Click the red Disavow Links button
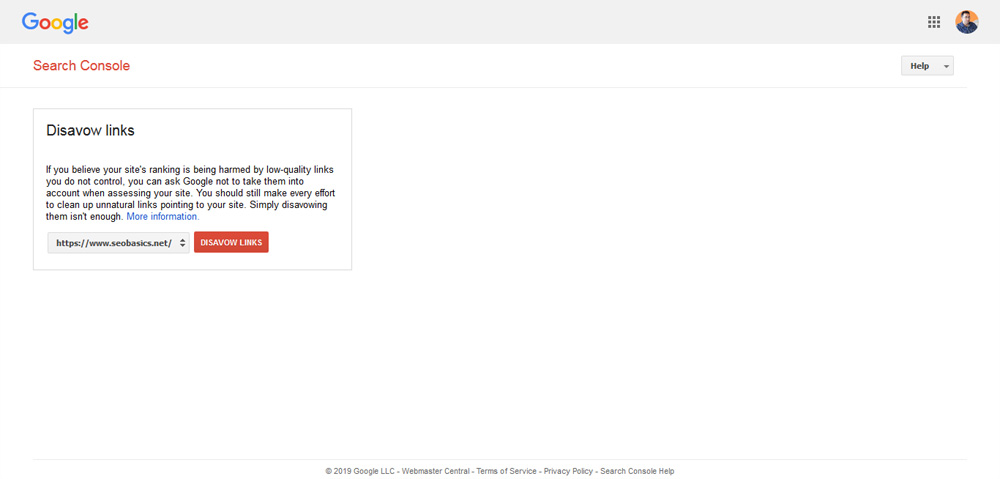Image resolution: width=1000 pixels, height=479 pixels. click(231, 242)
